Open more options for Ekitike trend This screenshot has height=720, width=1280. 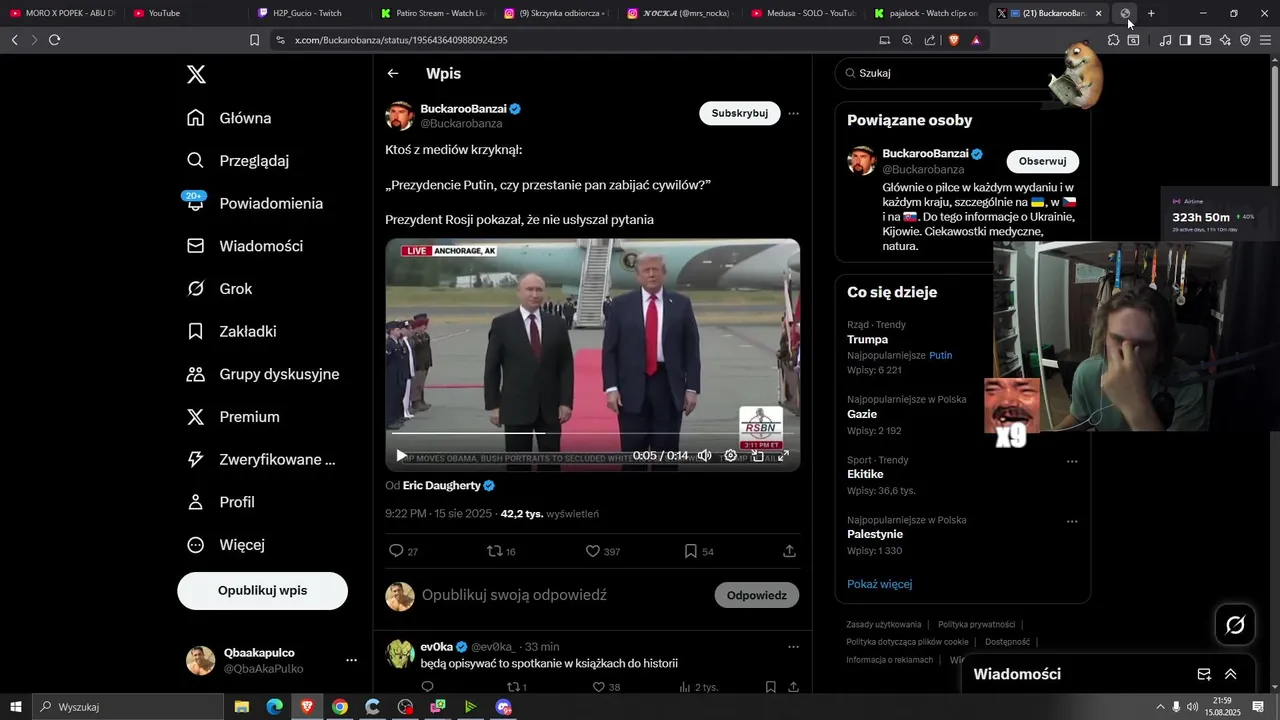[x=1072, y=461]
